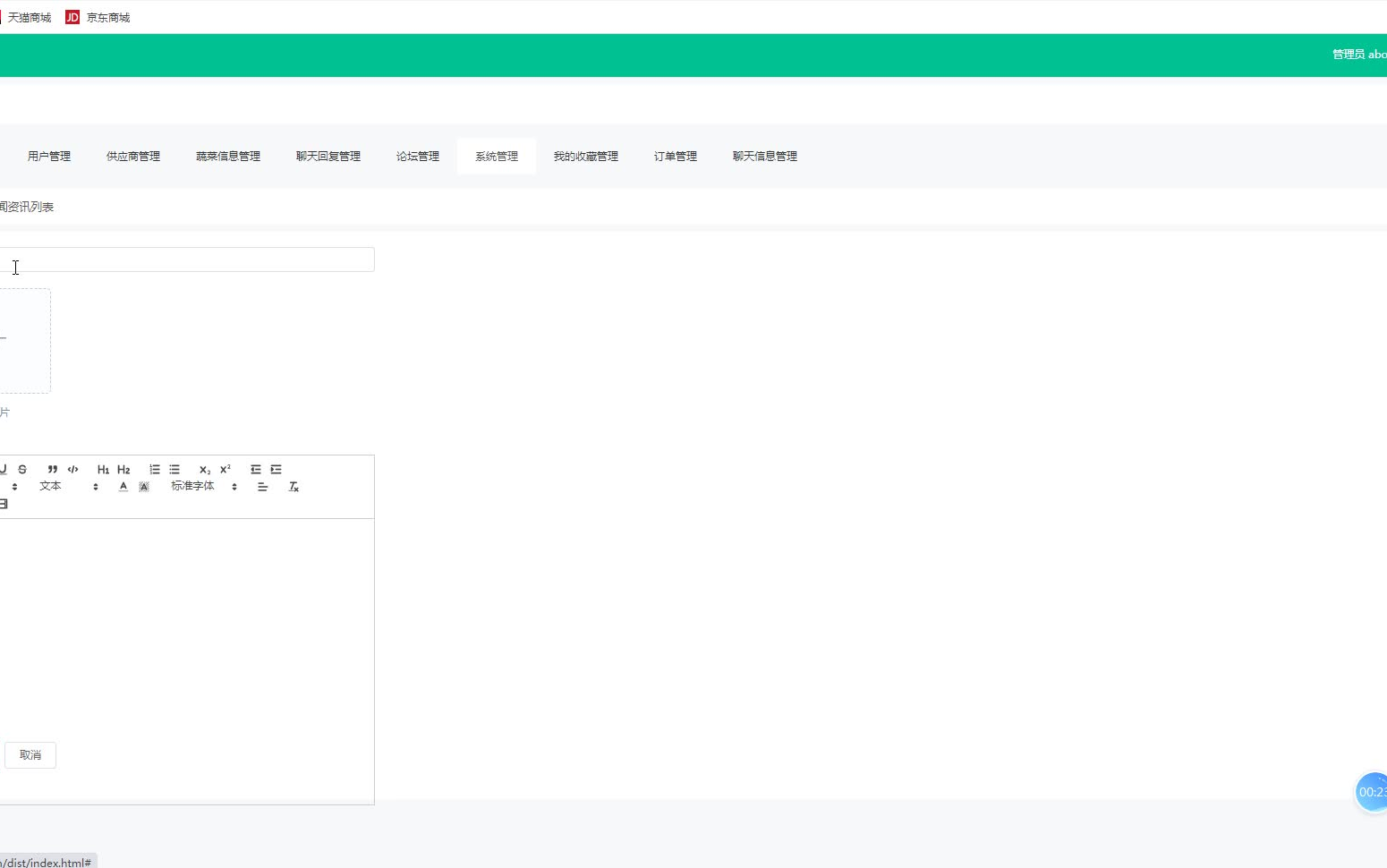Open the 聊天信息管理 menu
1387x868 pixels.
pos(765,157)
